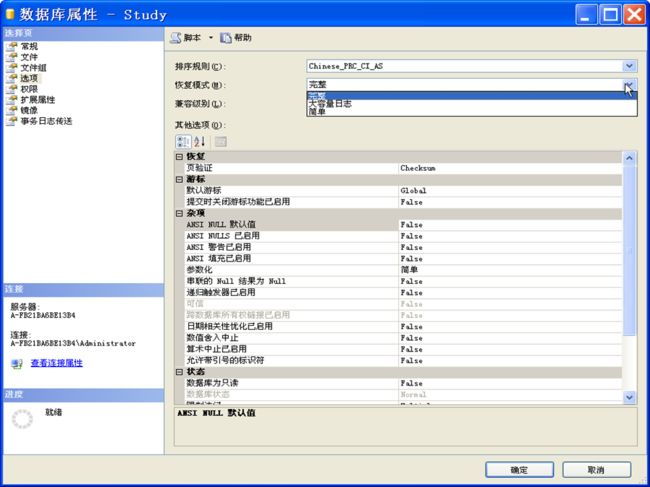Click the 确定 button
The width and height of the screenshot is (650, 487).
pos(519,470)
